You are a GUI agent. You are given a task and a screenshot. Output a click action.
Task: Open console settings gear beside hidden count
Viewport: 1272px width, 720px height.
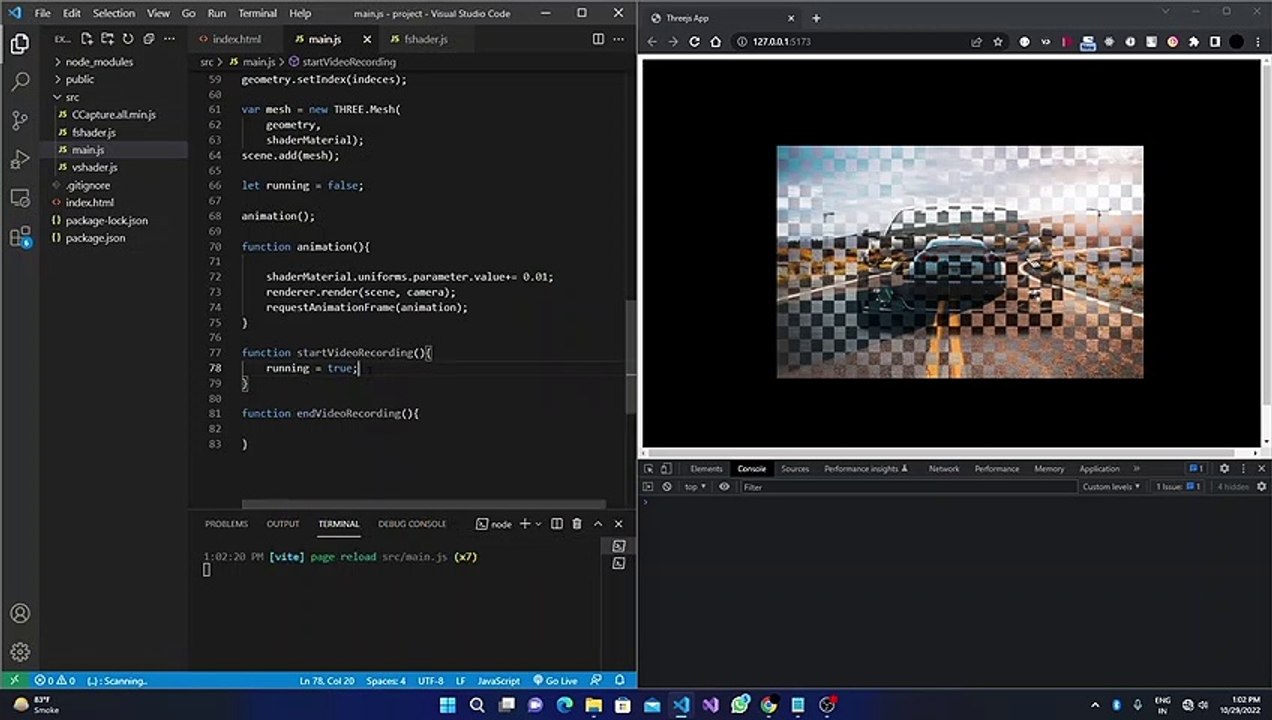coord(1260,487)
